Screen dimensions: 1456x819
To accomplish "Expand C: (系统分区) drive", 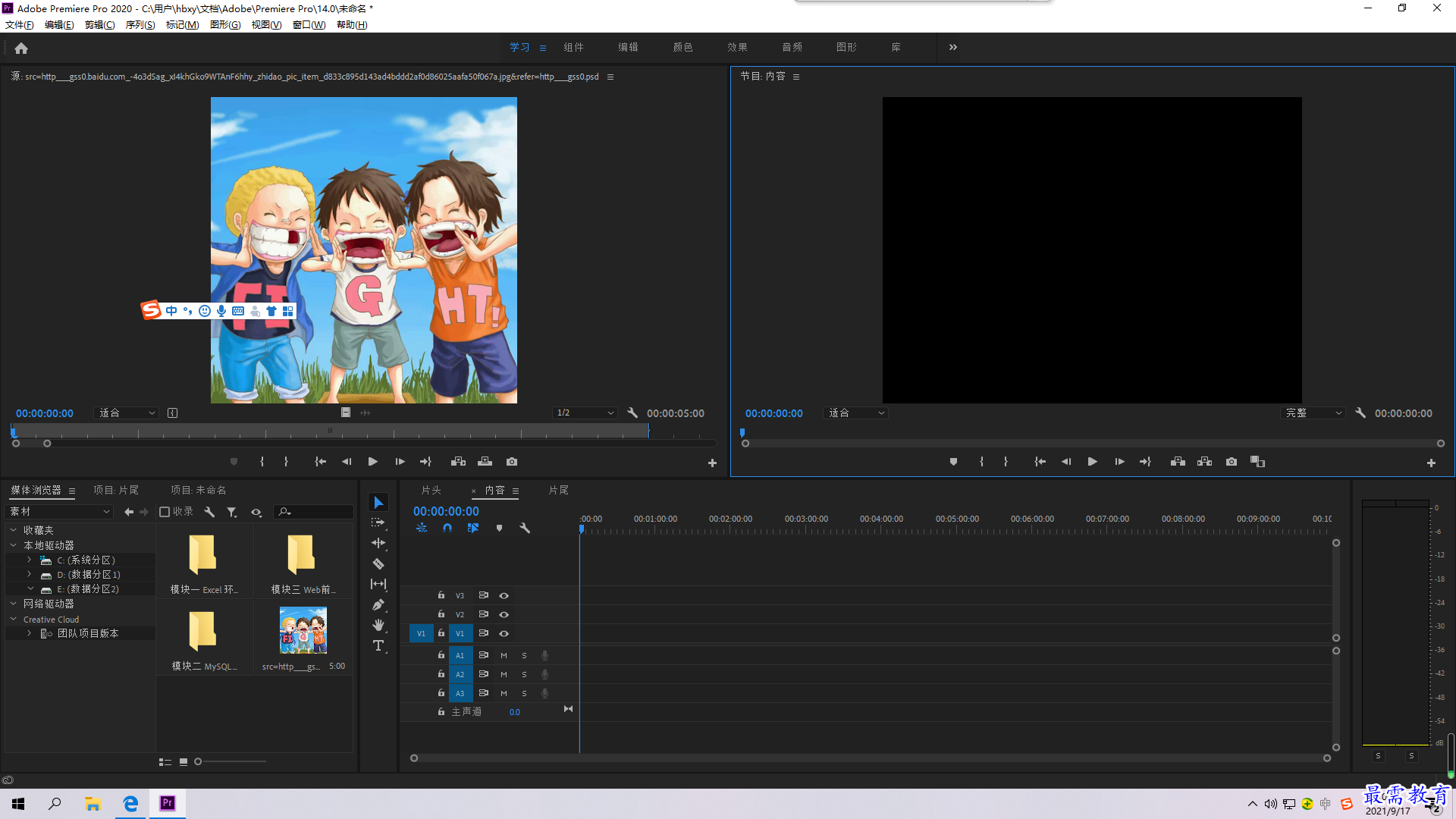I will pyautogui.click(x=29, y=560).
